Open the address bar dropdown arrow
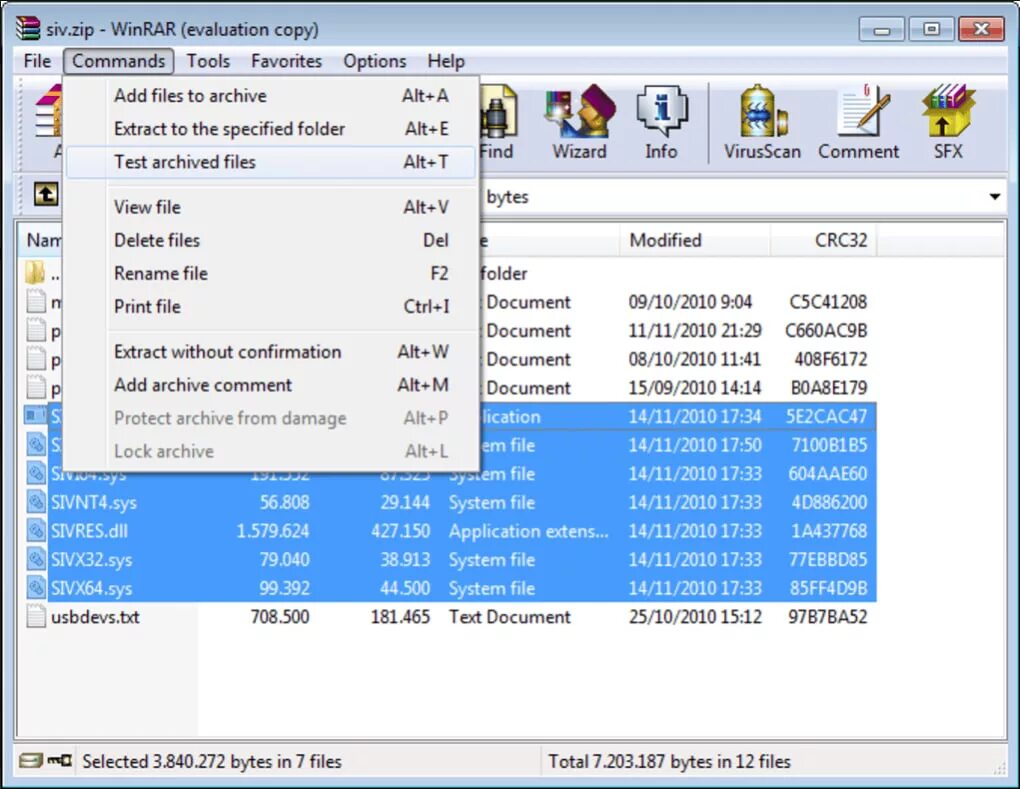The width and height of the screenshot is (1020, 789). [995, 196]
